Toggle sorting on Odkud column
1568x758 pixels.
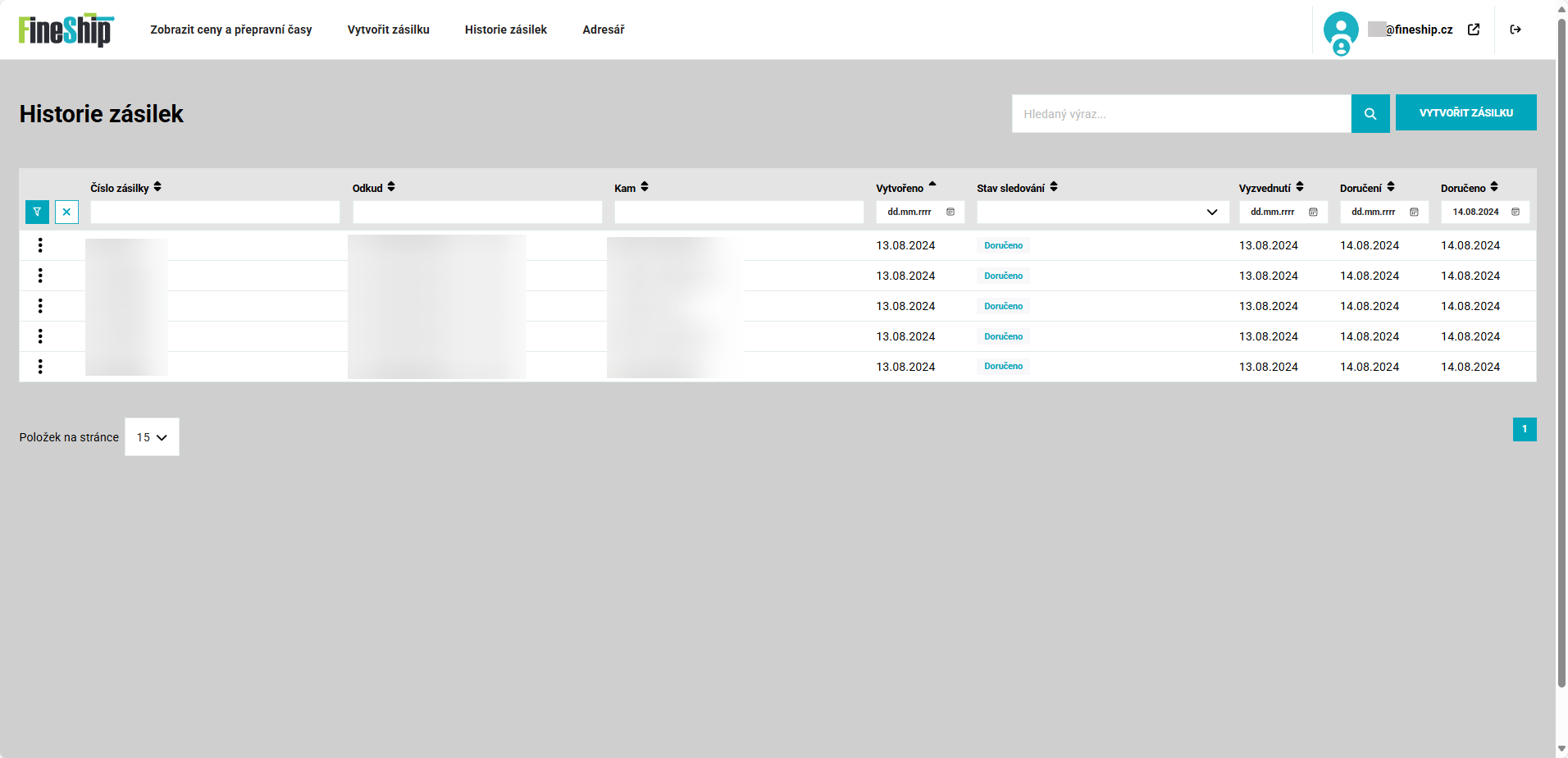[391, 188]
